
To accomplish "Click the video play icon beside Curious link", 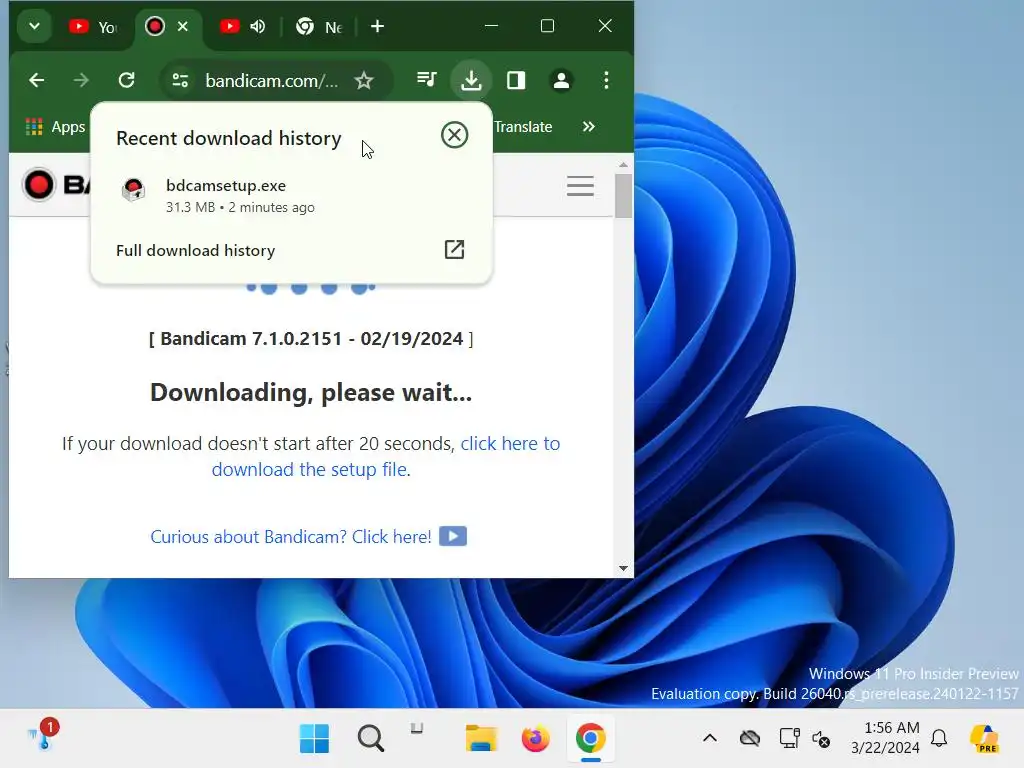I will pos(453,536).
